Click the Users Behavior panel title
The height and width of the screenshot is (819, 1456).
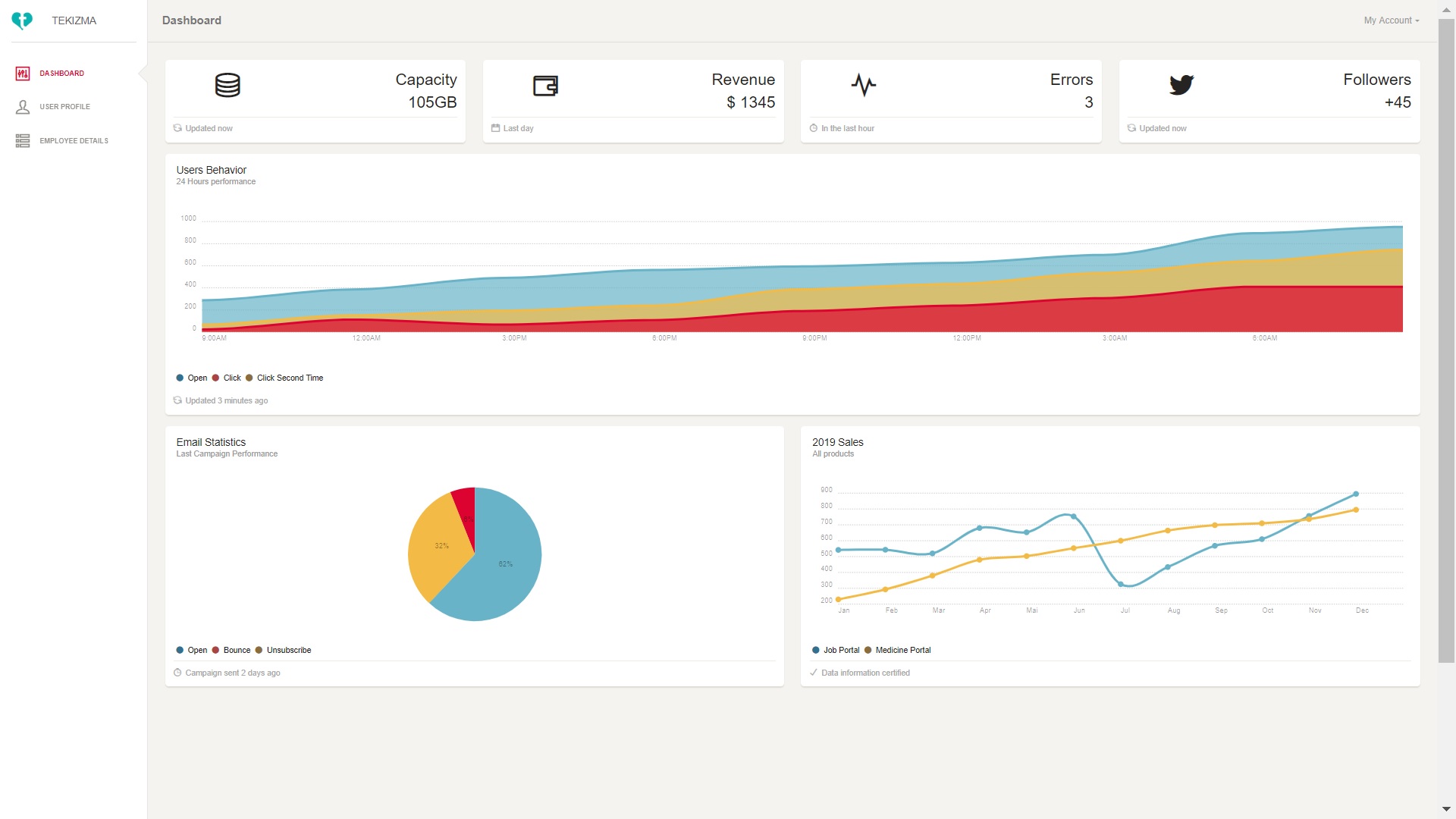pyautogui.click(x=211, y=170)
